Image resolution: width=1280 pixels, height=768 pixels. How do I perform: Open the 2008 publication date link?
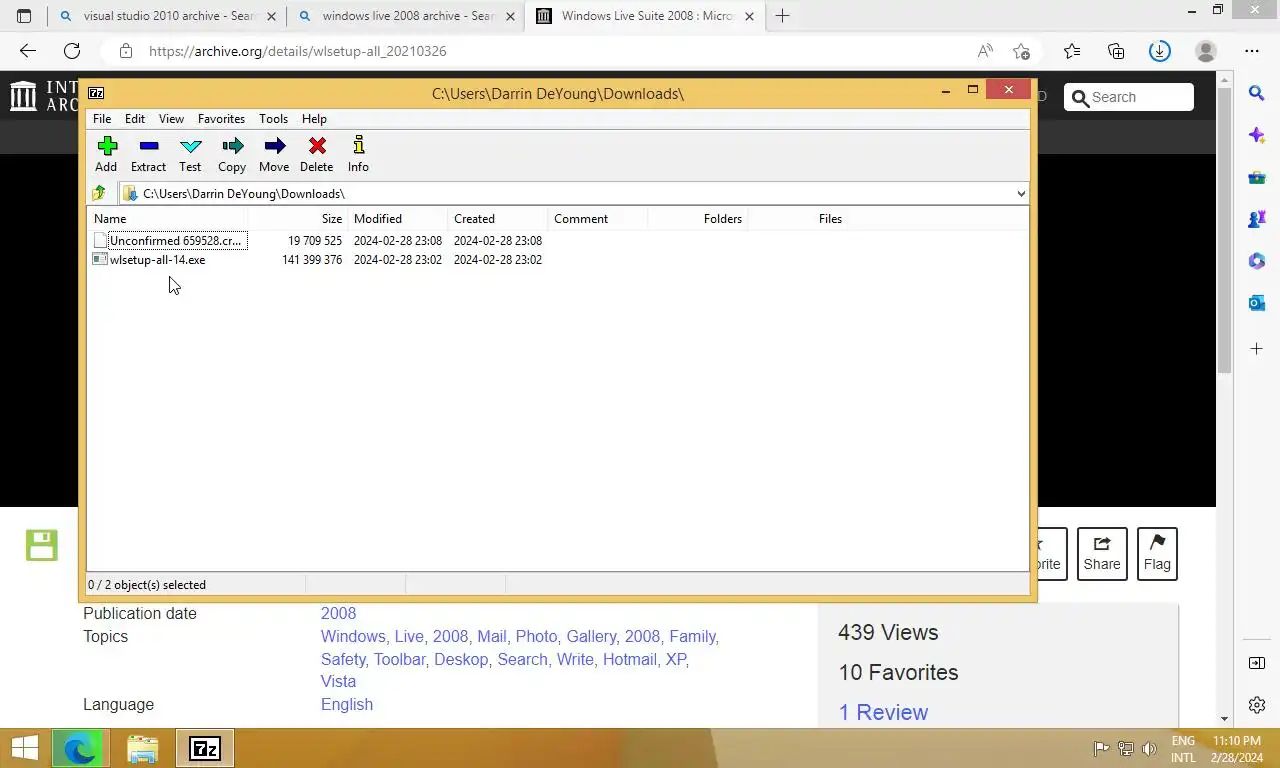[338, 613]
